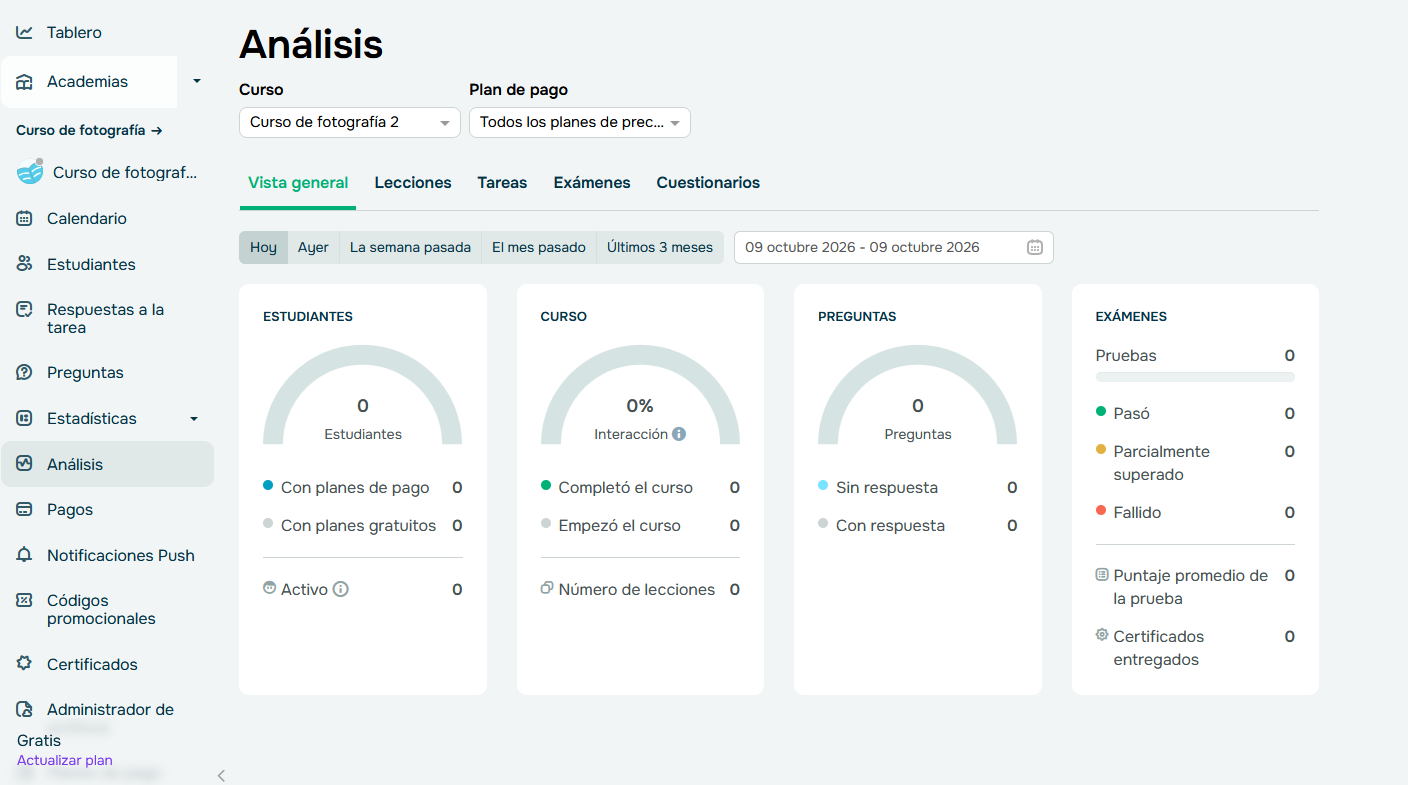The height and width of the screenshot is (785, 1408).
Task: Select the Hoy date filter
Action: pyautogui.click(x=263, y=248)
